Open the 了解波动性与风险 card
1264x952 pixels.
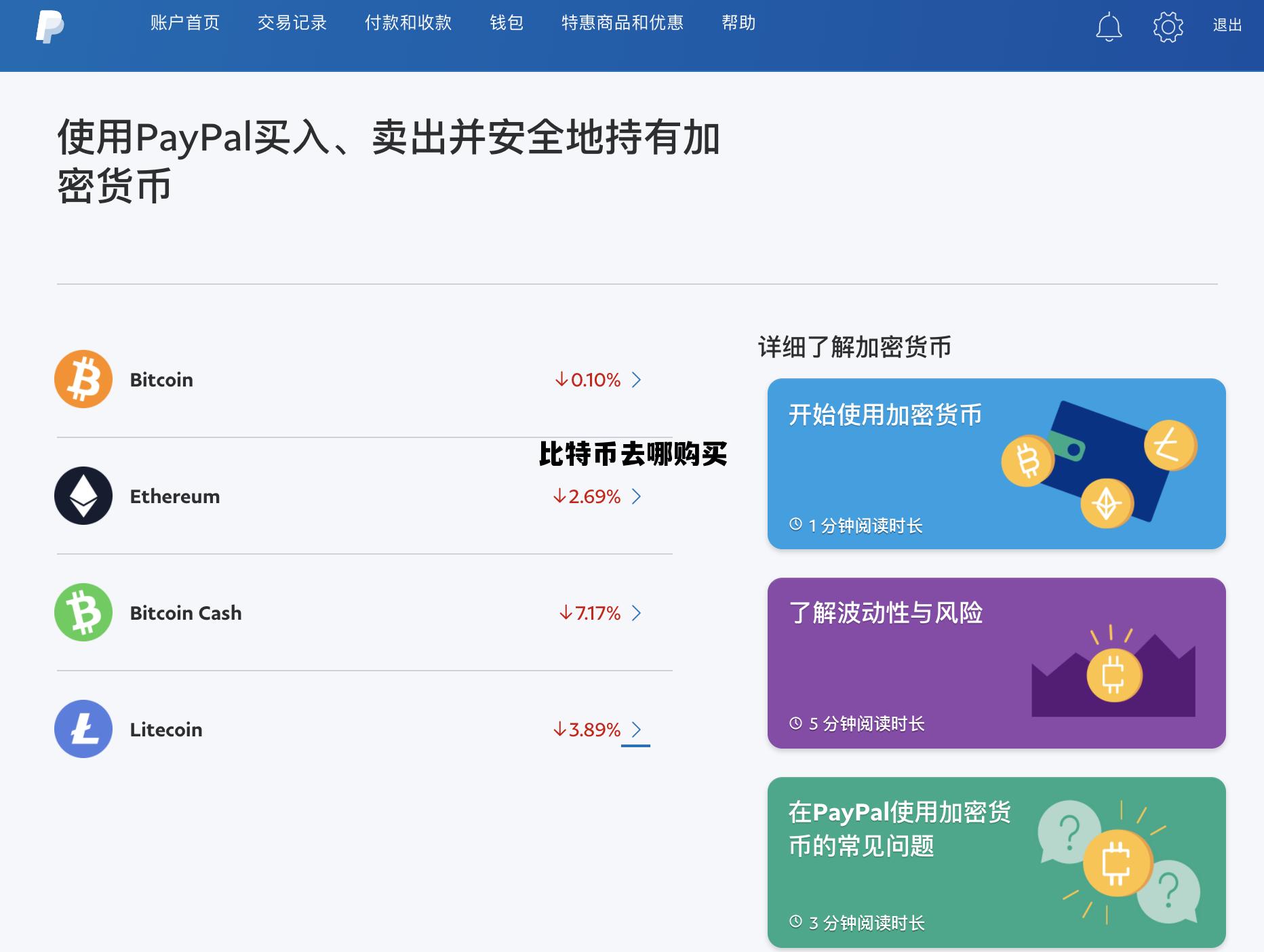click(x=996, y=663)
